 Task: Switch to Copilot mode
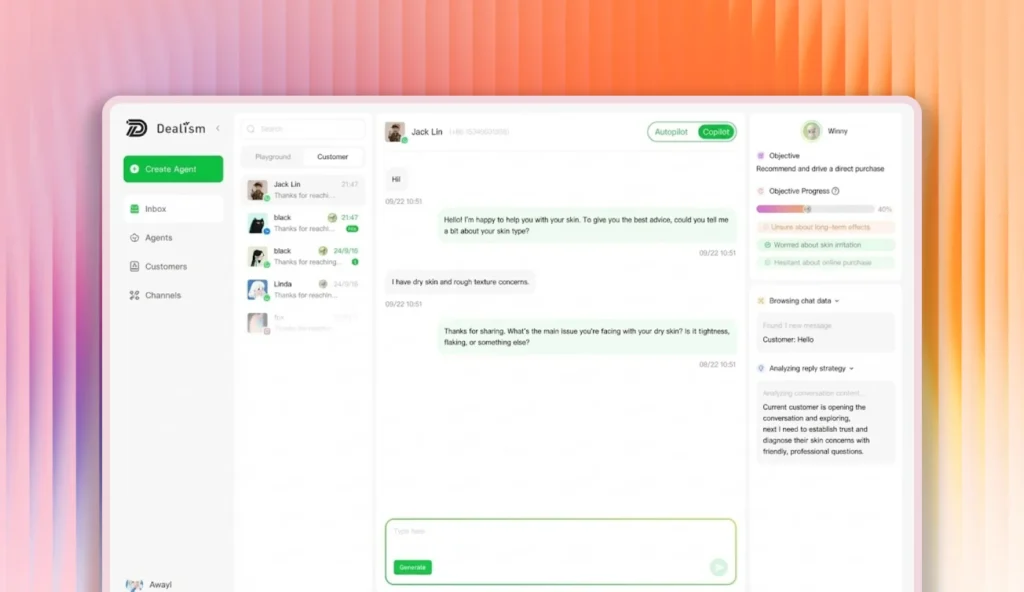coord(716,132)
